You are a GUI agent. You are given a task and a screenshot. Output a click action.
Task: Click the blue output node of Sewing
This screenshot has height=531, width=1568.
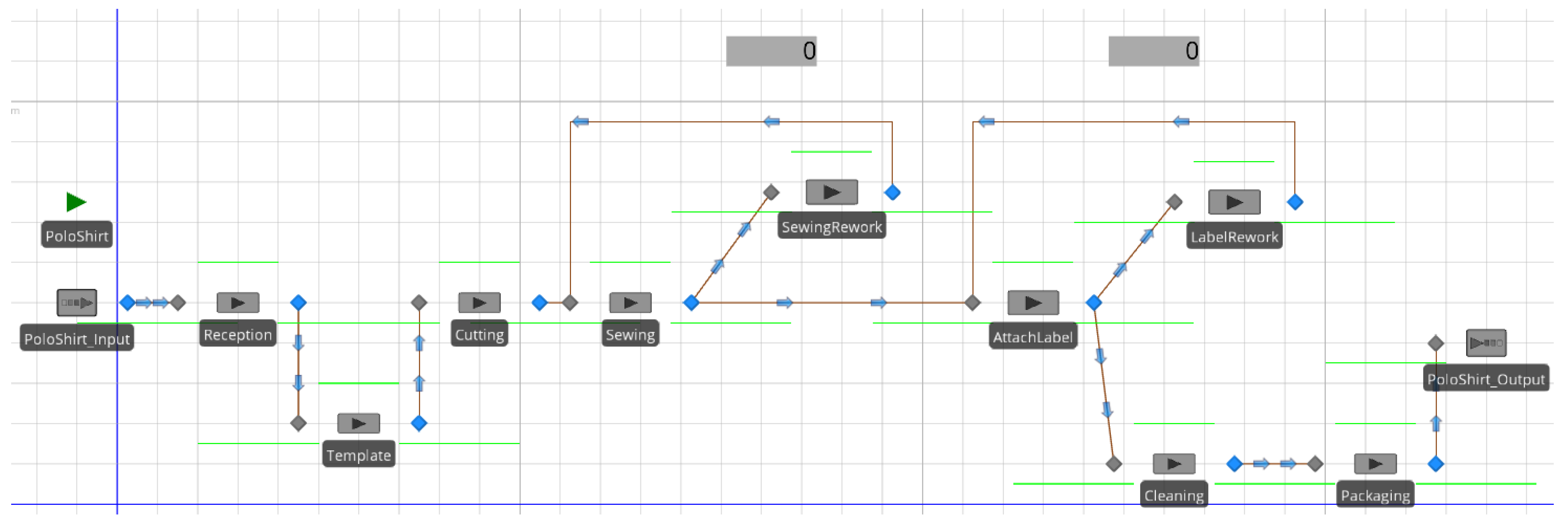tap(691, 302)
